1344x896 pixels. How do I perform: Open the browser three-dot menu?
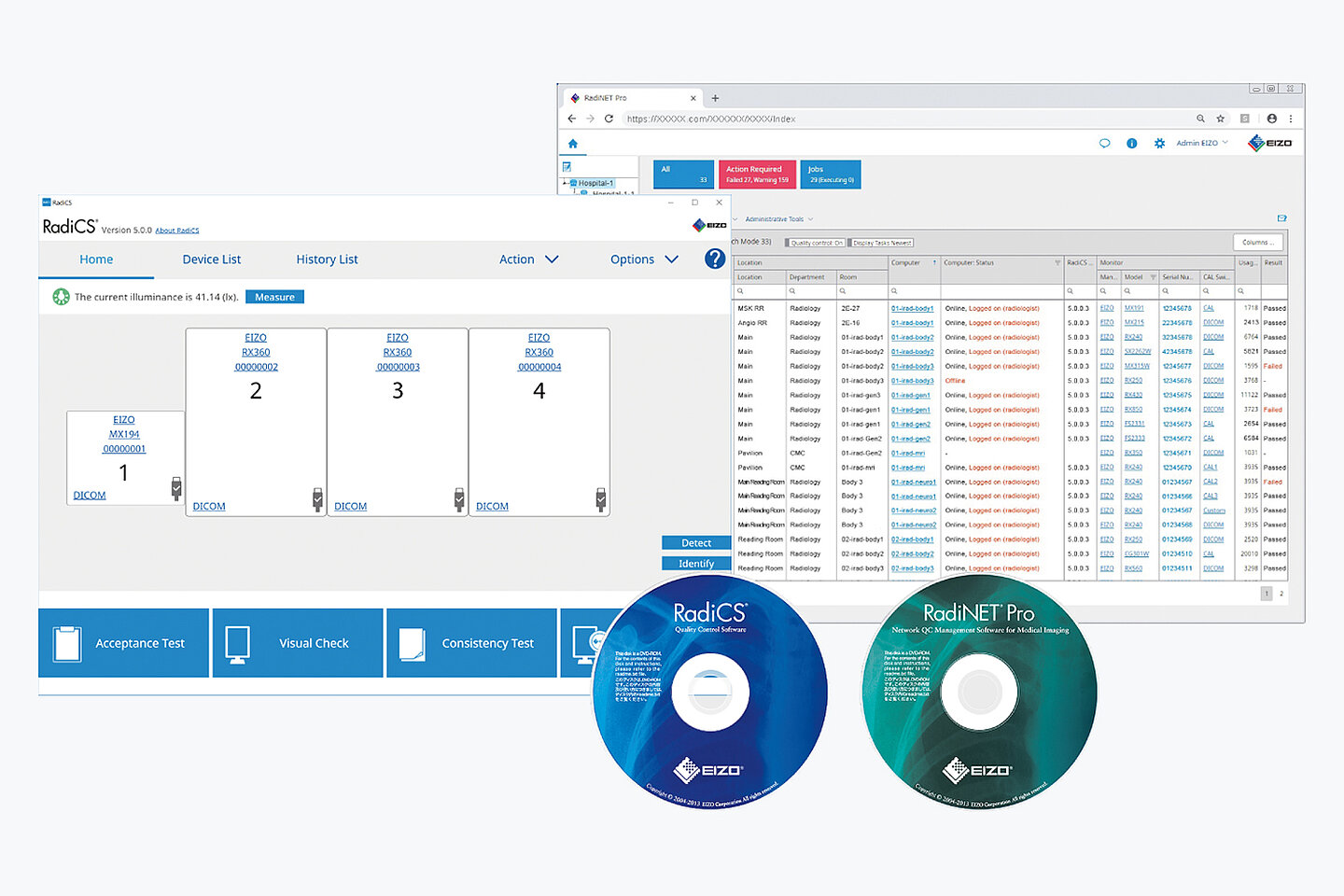tap(1291, 119)
